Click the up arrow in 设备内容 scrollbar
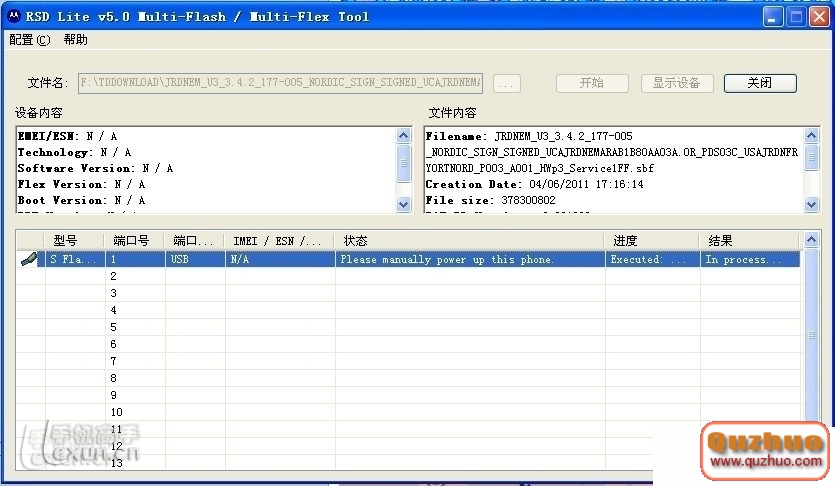The image size is (835, 486). [404, 136]
